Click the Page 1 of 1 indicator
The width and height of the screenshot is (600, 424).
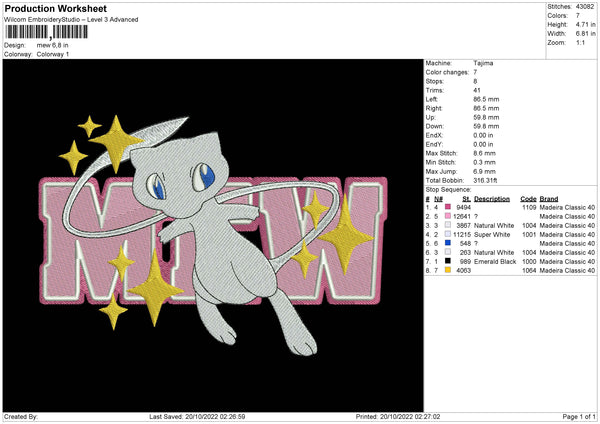pos(579,416)
